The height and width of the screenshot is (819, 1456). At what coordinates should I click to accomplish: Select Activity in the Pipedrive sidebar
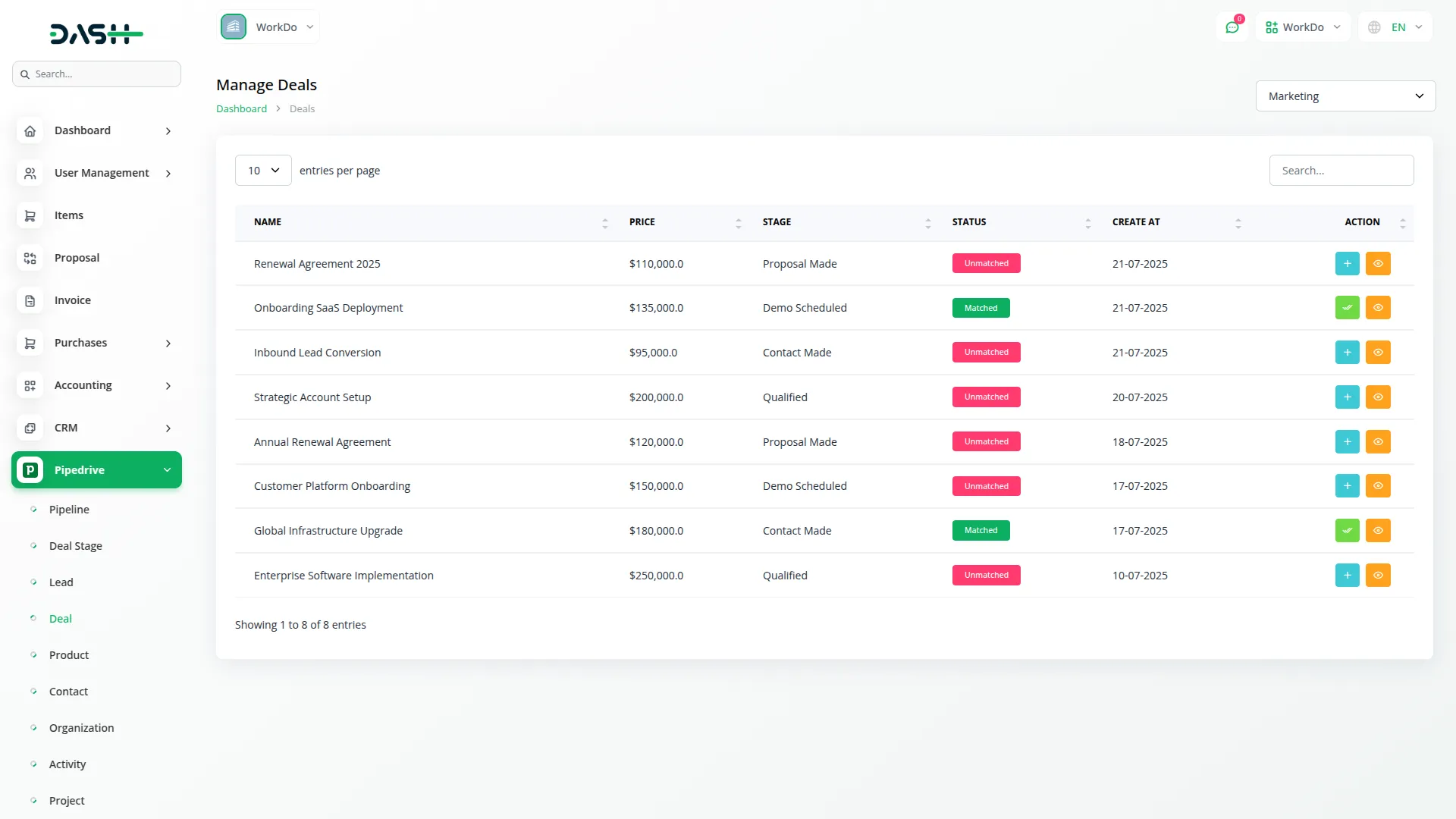click(67, 764)
